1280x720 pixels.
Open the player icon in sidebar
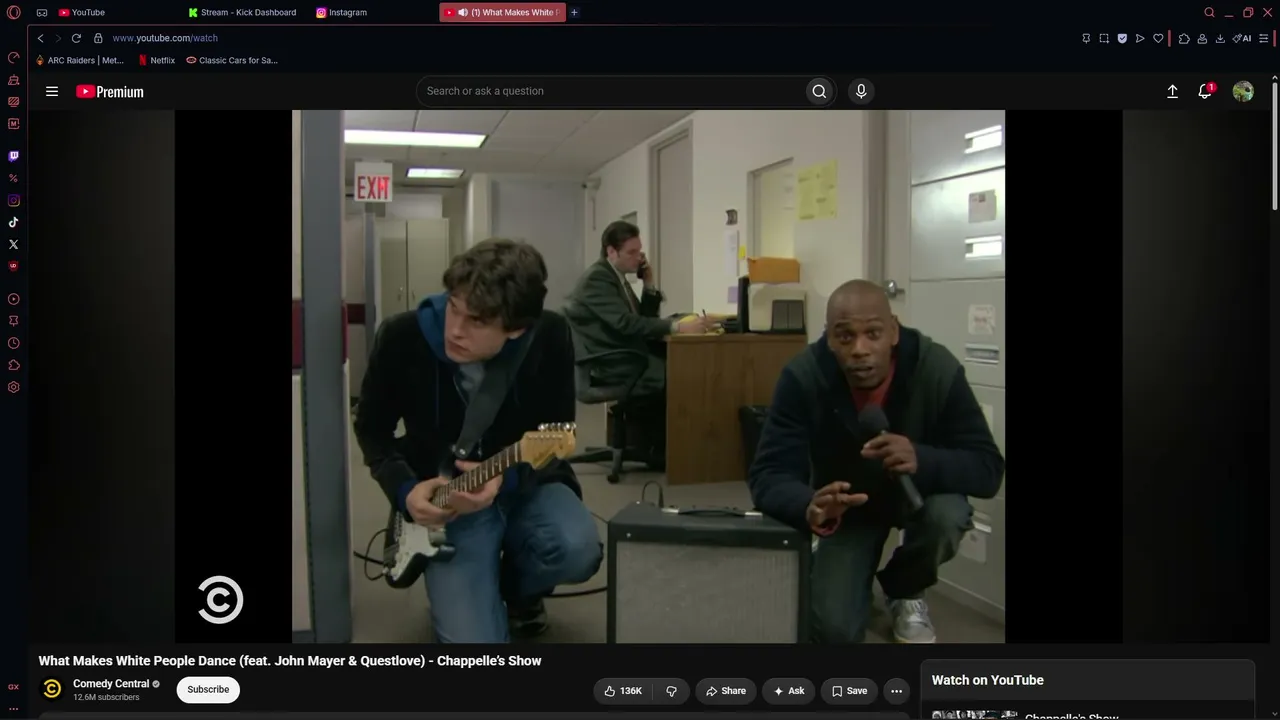click(14, 299)
